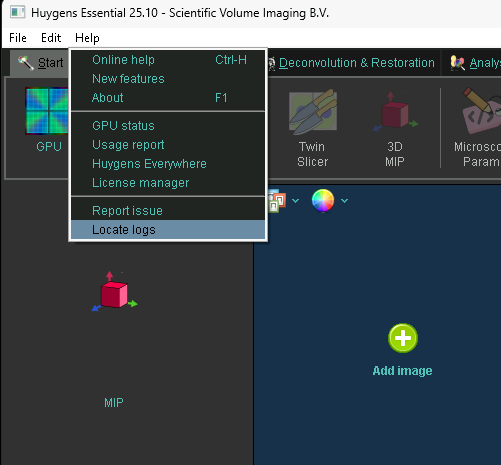Click the GPU label under the icon
Screen dimensions: 501x465
[x=49, y=147]
